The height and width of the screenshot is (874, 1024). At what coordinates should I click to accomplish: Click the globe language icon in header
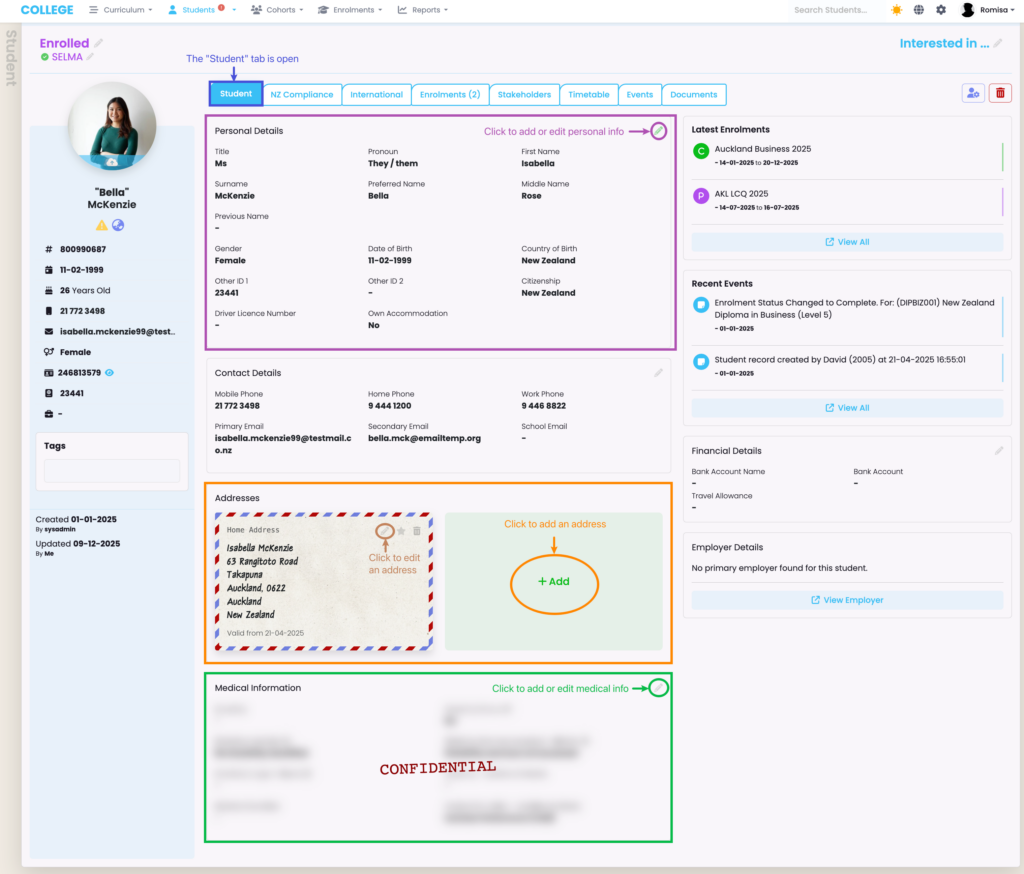(918, 10)
